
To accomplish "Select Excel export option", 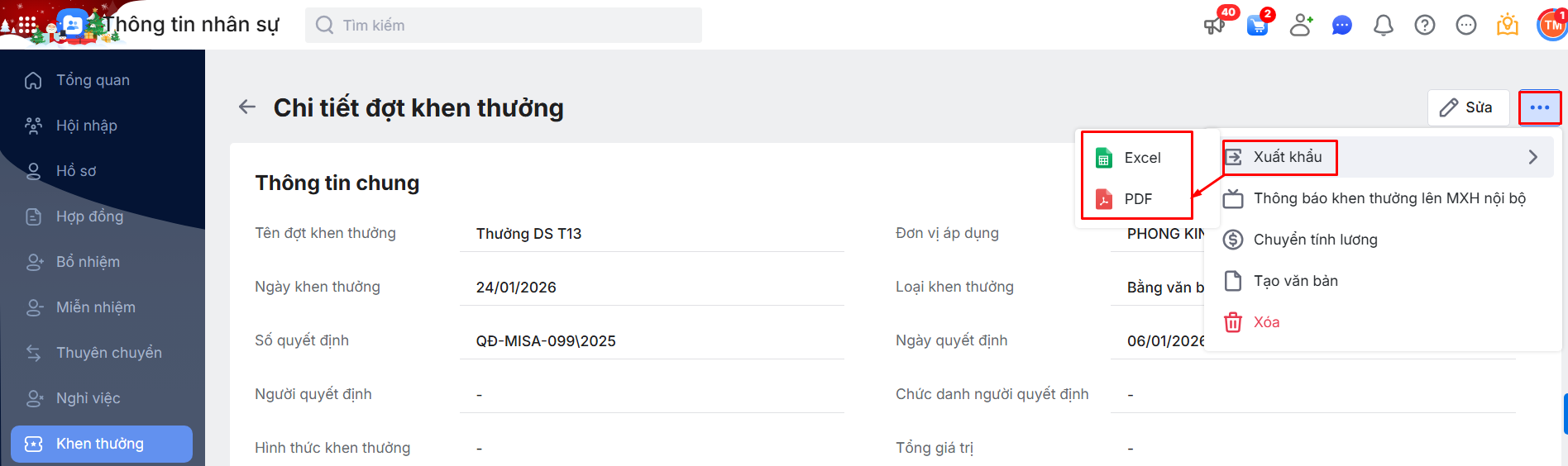I will click(1141, 158).
